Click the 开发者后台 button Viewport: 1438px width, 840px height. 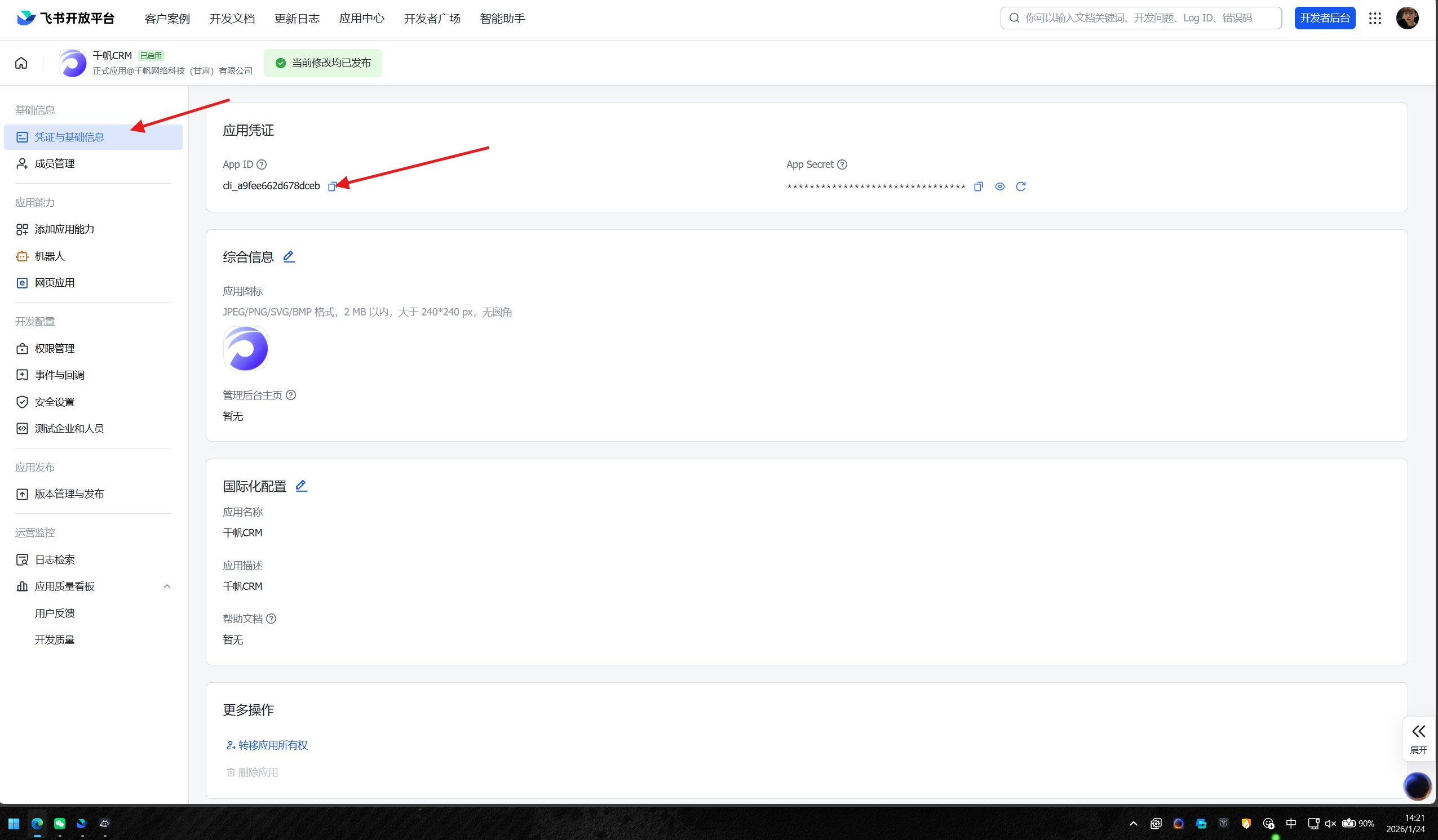point(1325,18)
